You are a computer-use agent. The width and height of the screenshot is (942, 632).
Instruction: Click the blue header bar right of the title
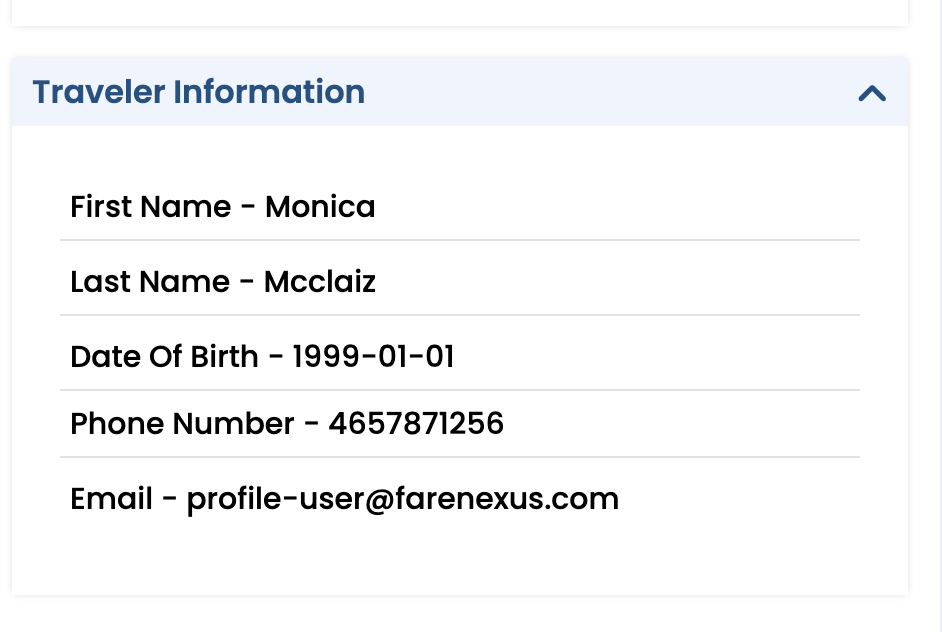pyautogui.click(x=610, y=92)
